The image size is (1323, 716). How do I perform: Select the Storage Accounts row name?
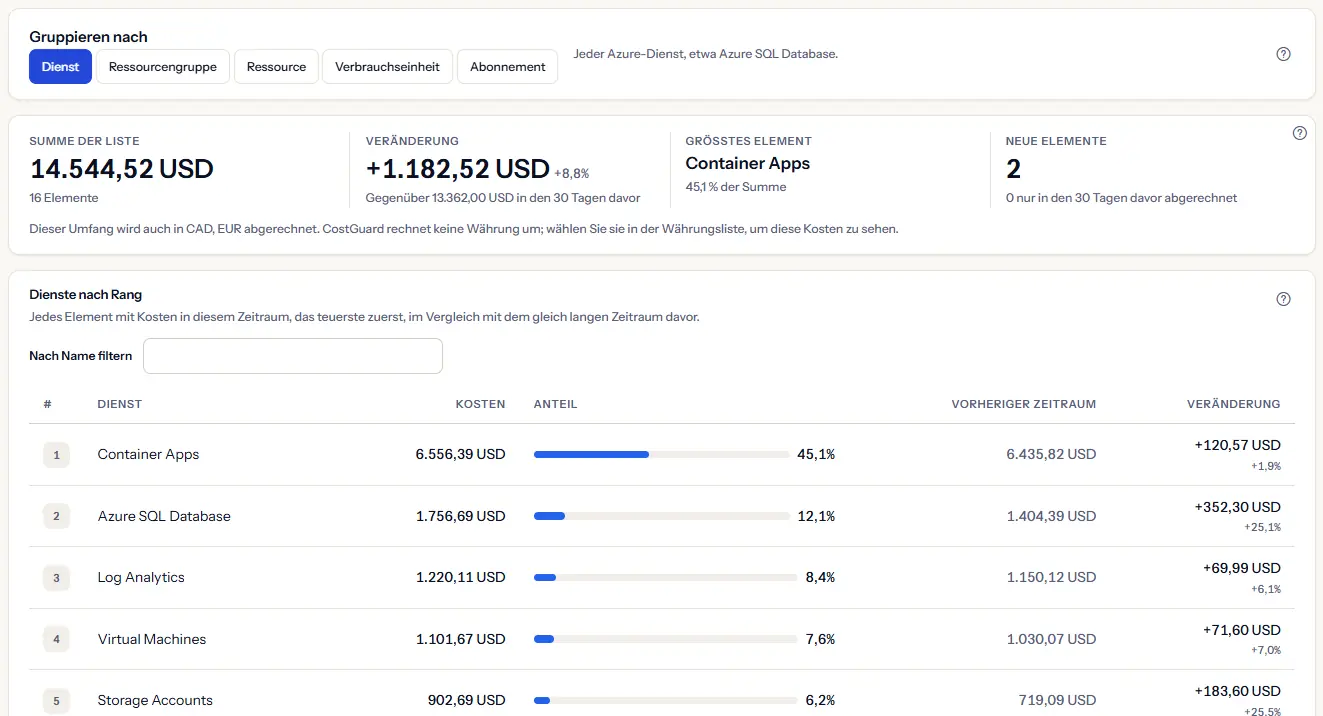[x=155, y=700]
